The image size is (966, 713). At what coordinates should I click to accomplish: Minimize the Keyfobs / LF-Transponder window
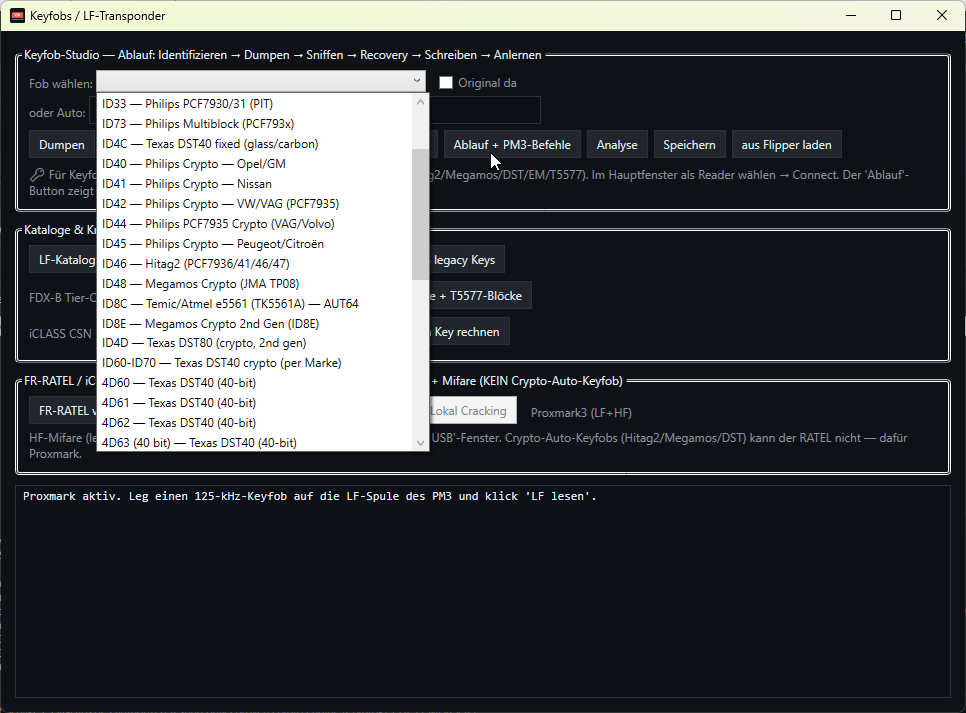pyautogui.click(x=851, y=15)
